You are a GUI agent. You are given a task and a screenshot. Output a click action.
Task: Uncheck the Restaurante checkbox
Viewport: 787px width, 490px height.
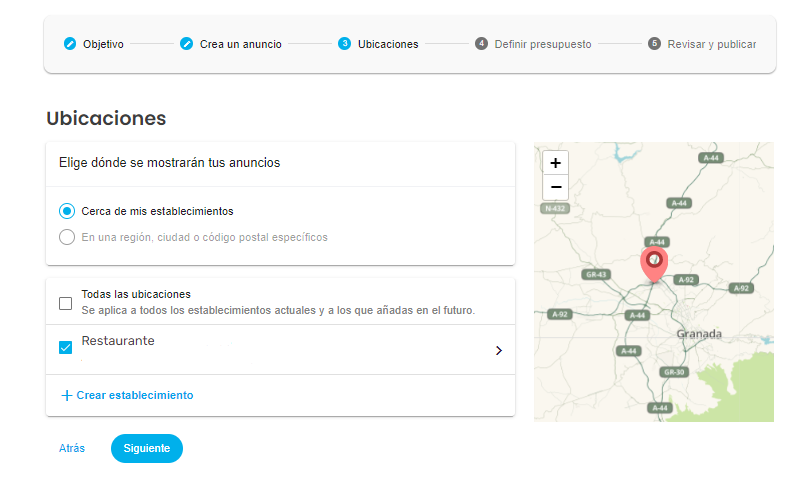[x=66, y=348]
